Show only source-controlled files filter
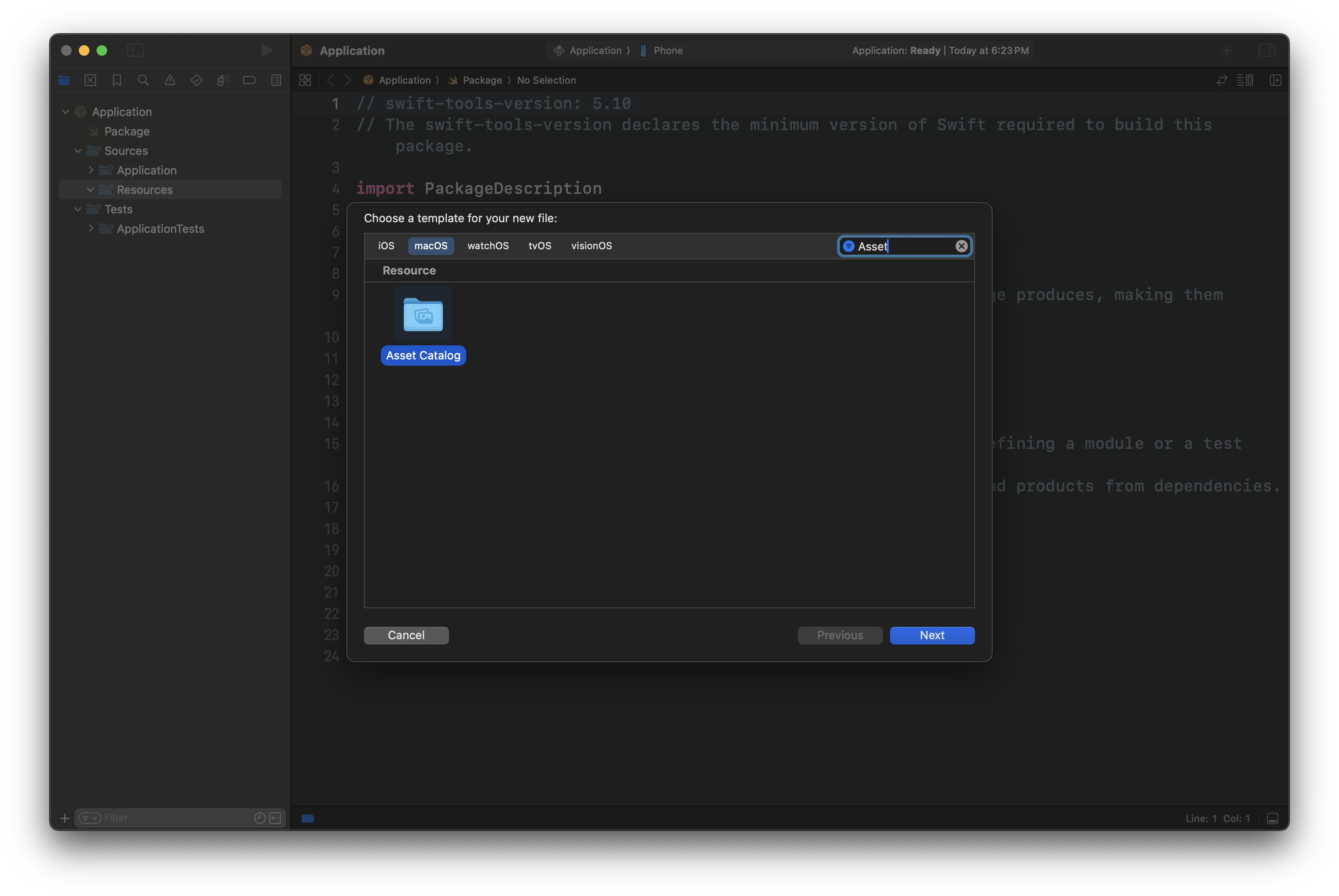1339x896 pixels. coord(275,818)
